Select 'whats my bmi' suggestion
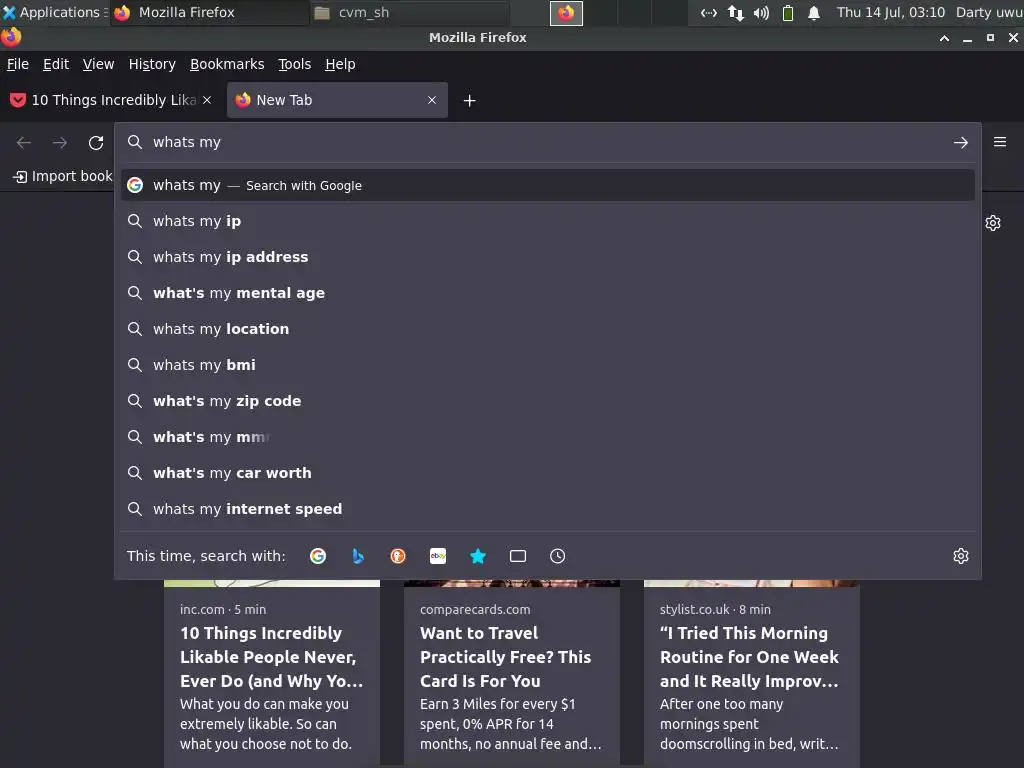Viewport: 1024px width, 768px height. [x=547, y=365]
